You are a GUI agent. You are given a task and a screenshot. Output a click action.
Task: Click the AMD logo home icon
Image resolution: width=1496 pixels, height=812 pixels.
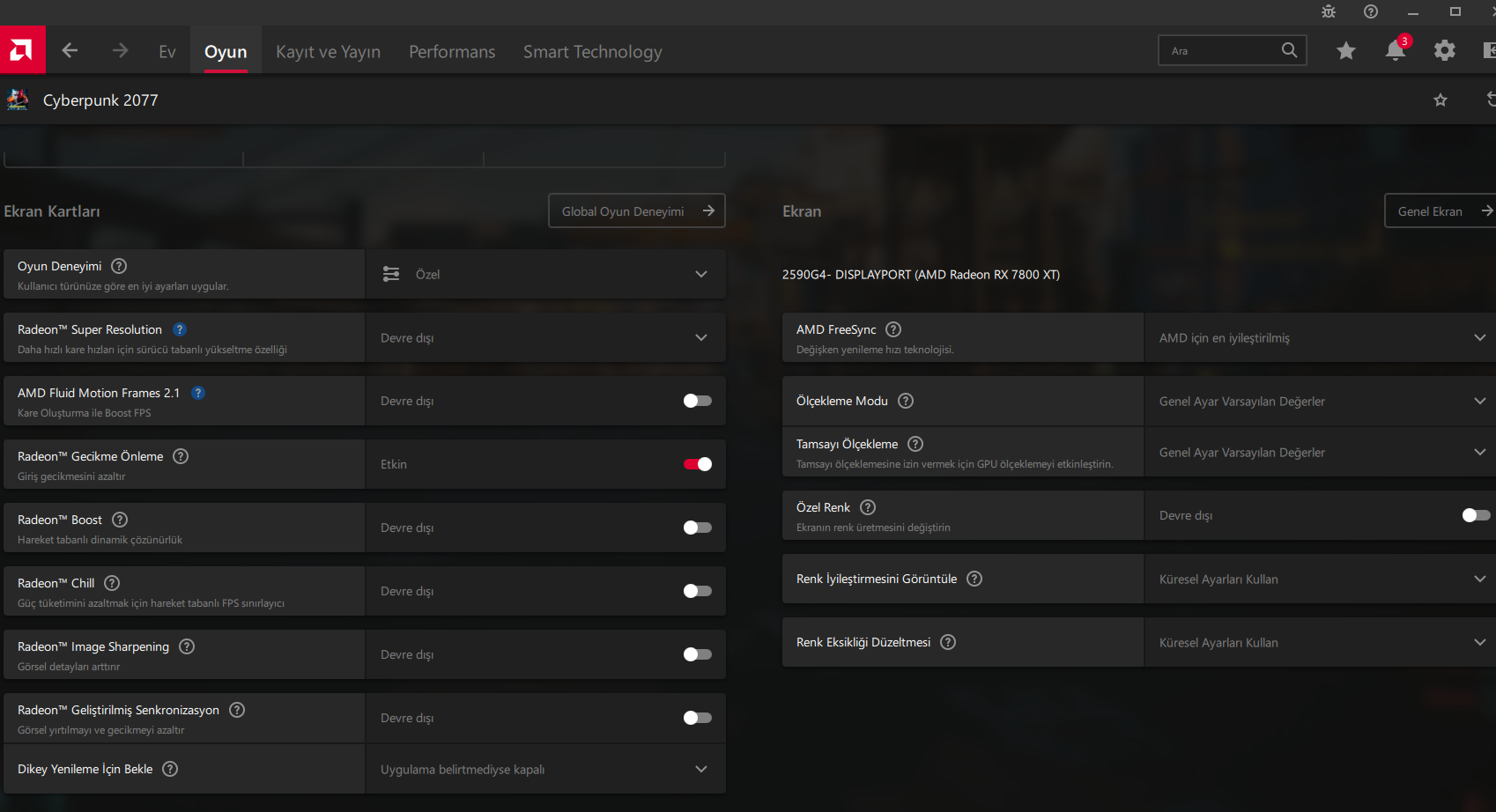pyautogui.click(x=22, y=50)
